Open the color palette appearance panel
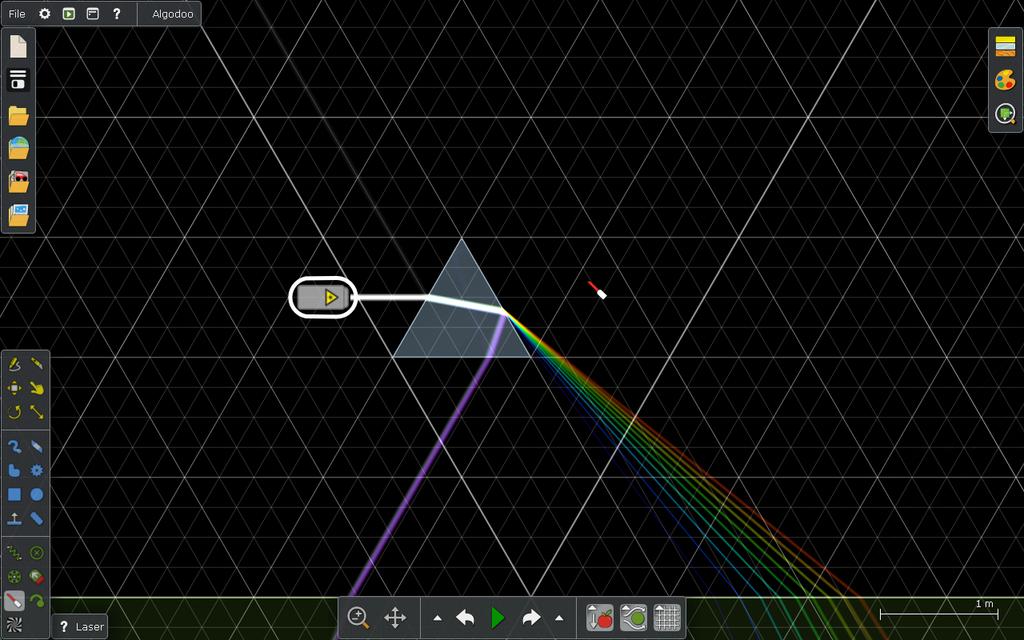This screenshot has height=640, width=1024. (1005, 80)
